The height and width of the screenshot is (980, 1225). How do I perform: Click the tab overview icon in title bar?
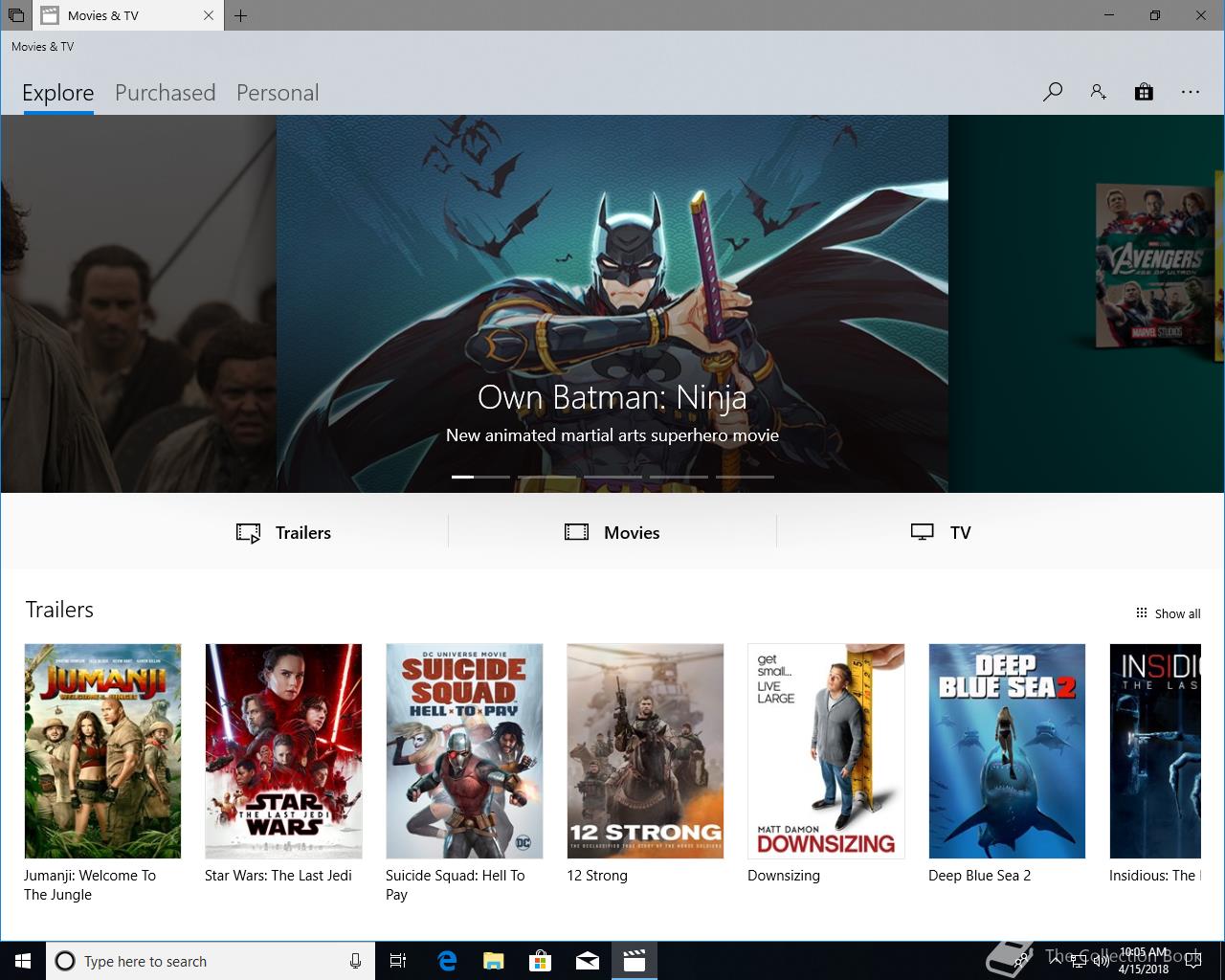tap(15, 15)
